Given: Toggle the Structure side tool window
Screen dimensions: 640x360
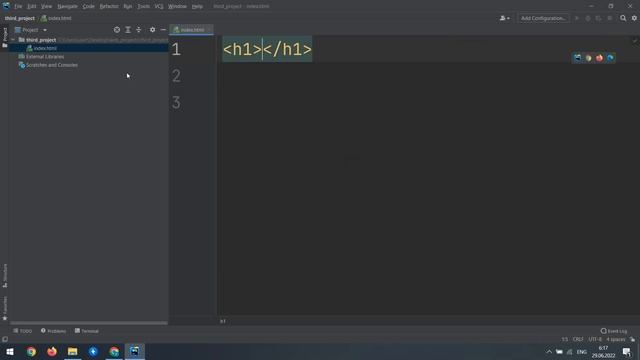Looking at the screenshot, I should tap(5, 276).
